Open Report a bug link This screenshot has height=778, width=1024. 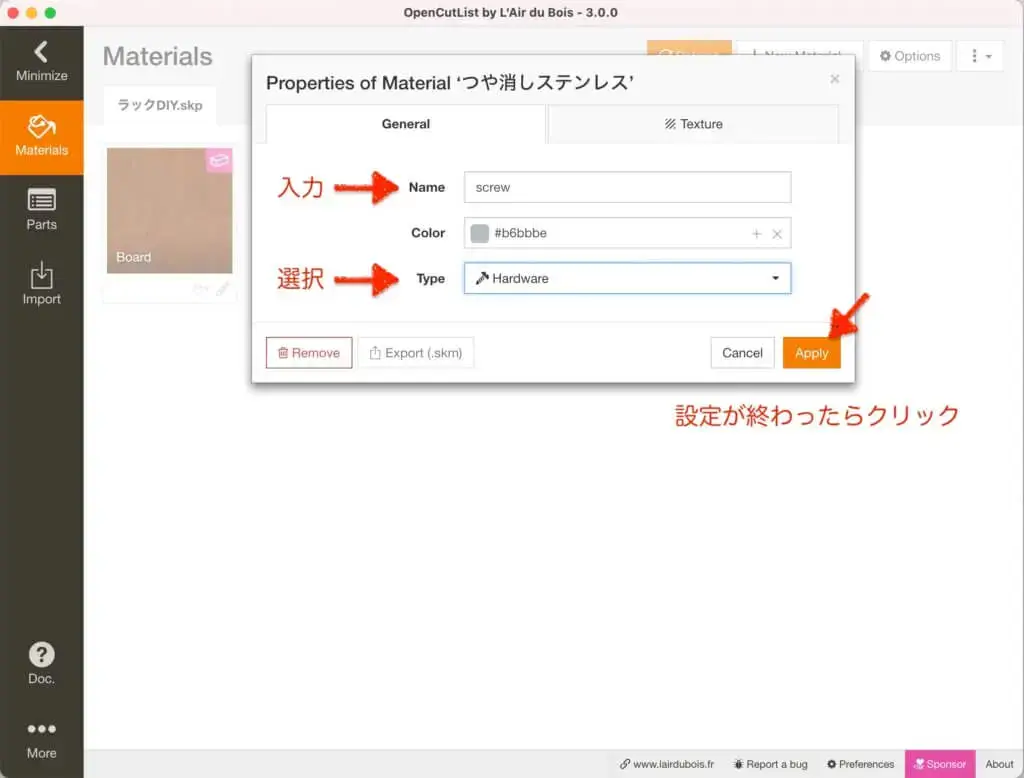tap(771, 764)
